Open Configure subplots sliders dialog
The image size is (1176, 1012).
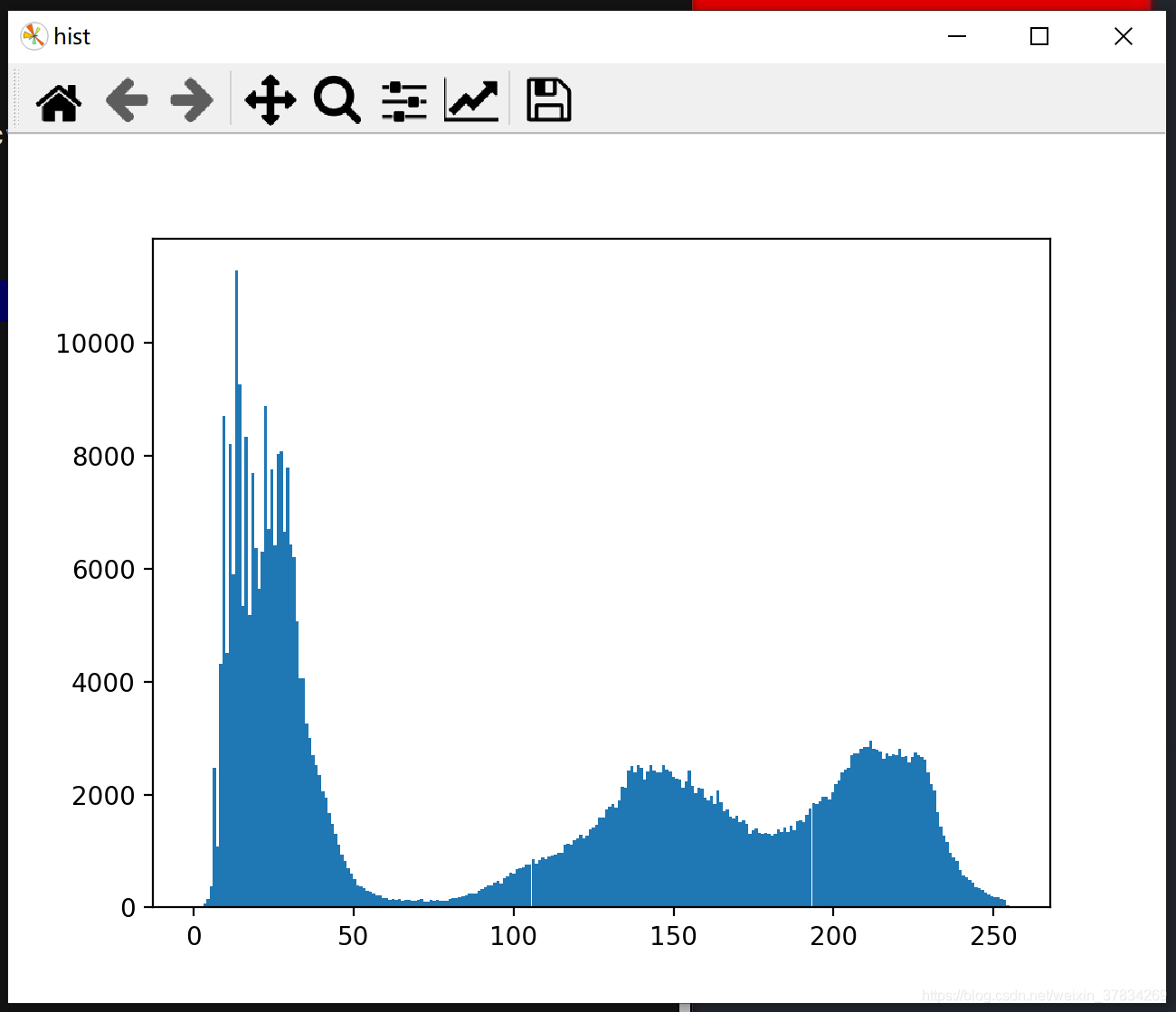[403, 100]
